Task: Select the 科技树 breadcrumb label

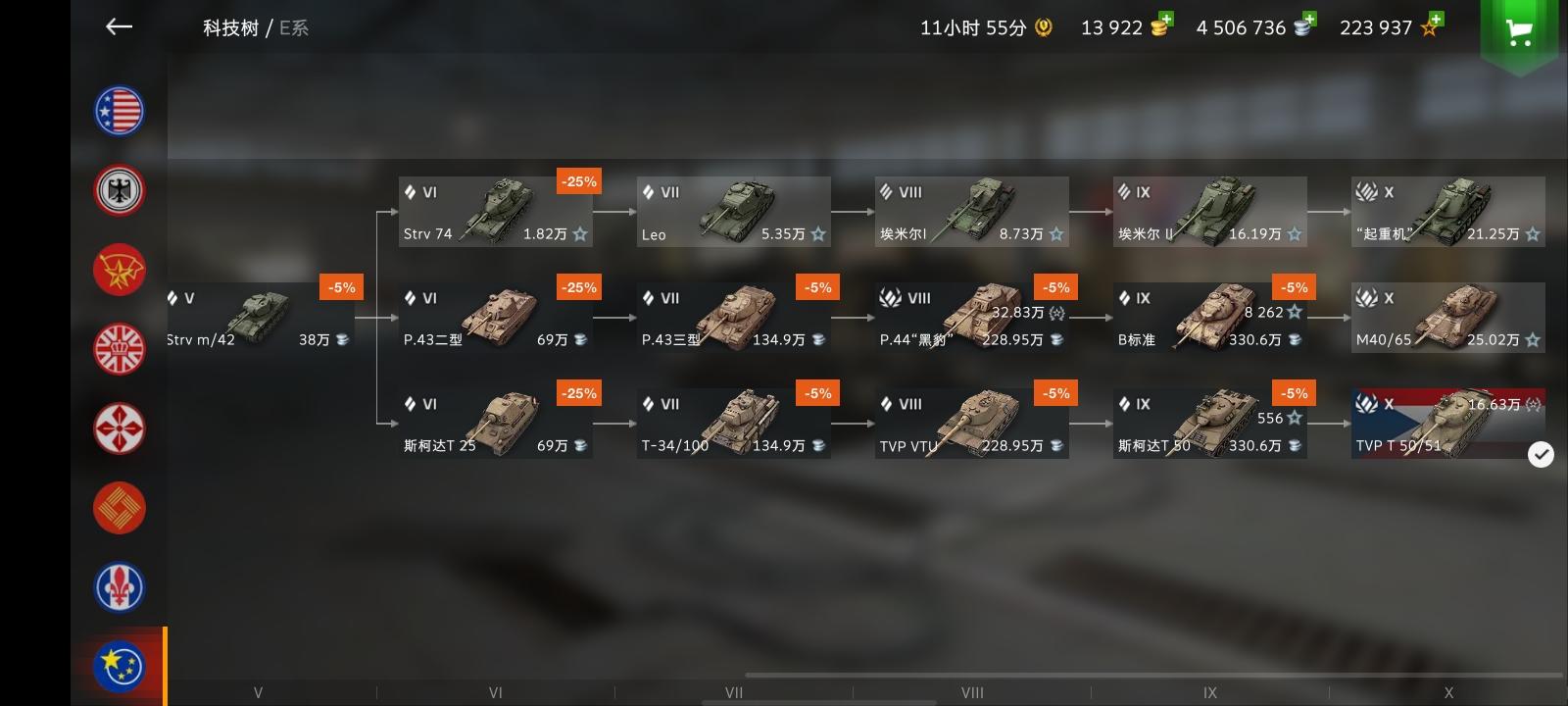Action: 230,27
